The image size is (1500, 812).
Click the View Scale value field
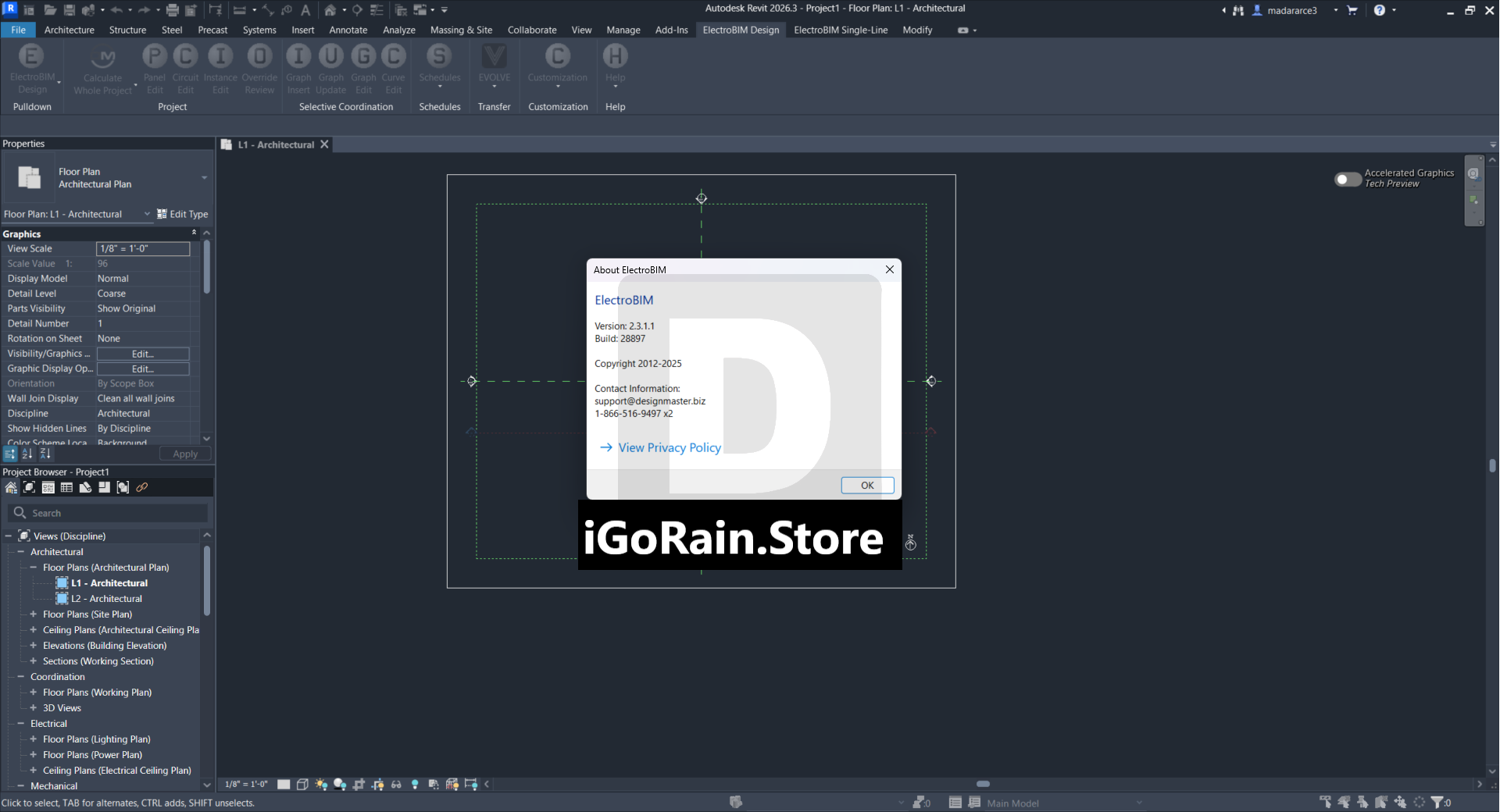[143, 248]
